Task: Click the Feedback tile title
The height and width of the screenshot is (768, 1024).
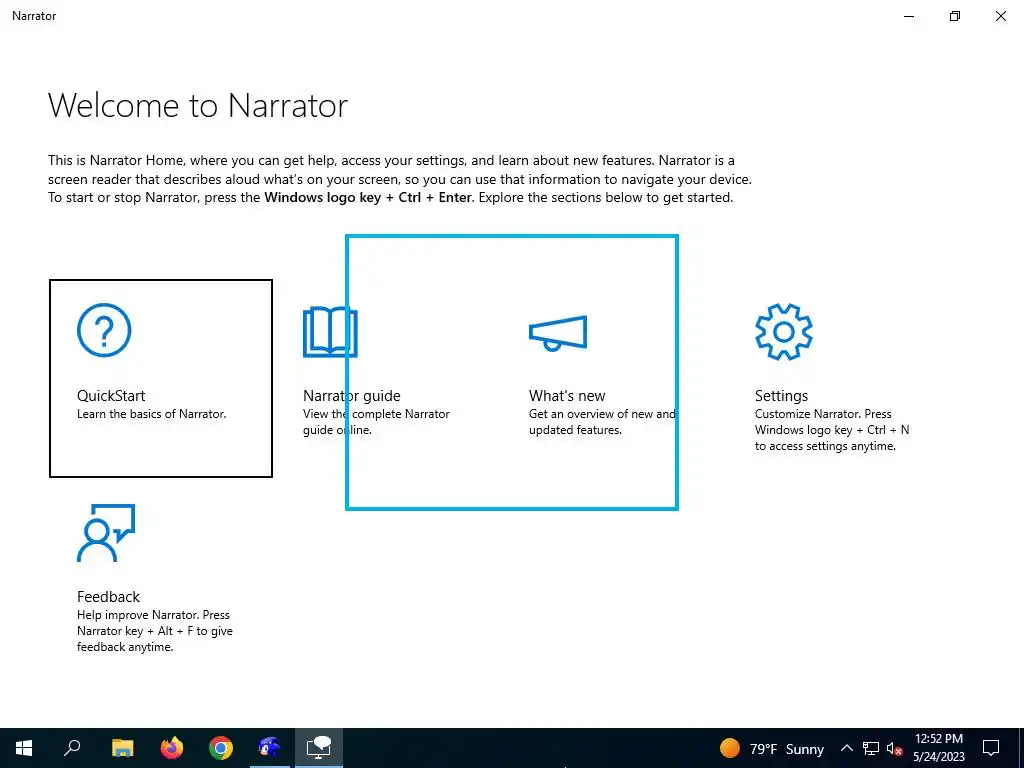Action: tap(108, 597)
